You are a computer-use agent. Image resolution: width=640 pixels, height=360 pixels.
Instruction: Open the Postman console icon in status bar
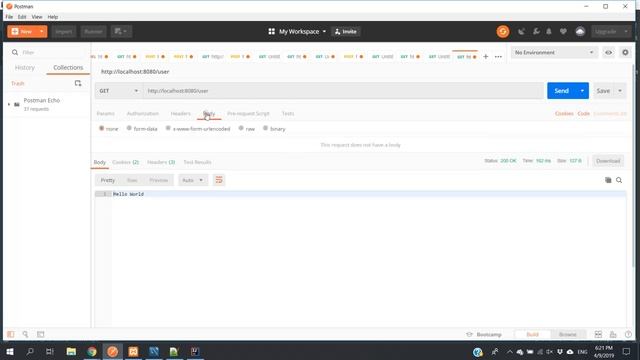[40, 334]
